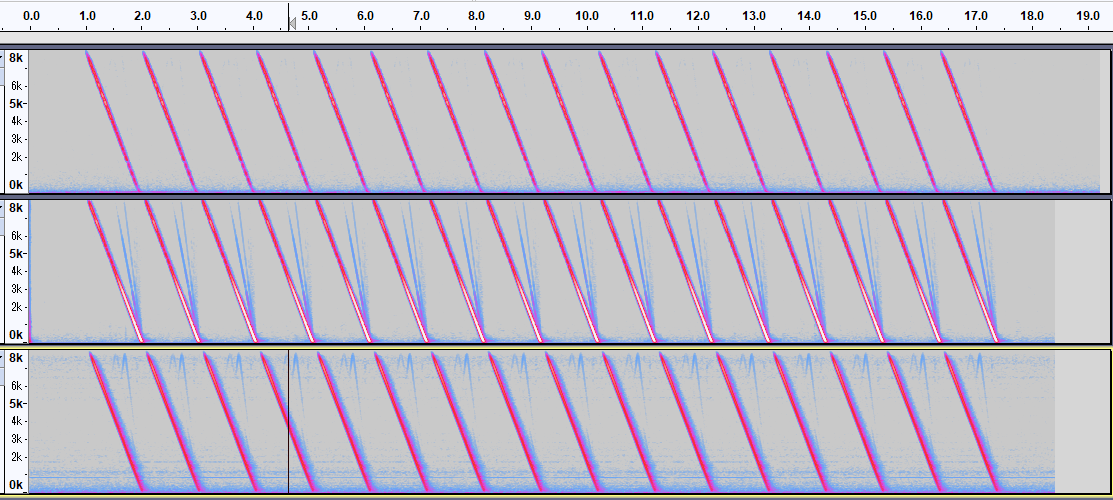The width and height of the screenshot is (1113, 500).
Task: Click the 3k label on the second track's scale
Action: click(18, 288)
